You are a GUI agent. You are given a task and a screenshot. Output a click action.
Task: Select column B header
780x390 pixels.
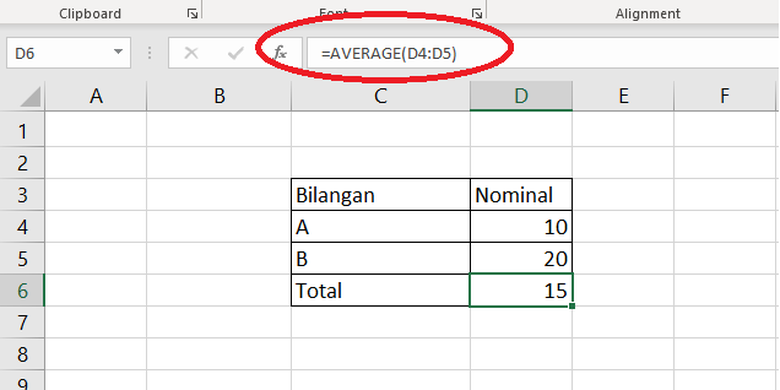(219, 96)
